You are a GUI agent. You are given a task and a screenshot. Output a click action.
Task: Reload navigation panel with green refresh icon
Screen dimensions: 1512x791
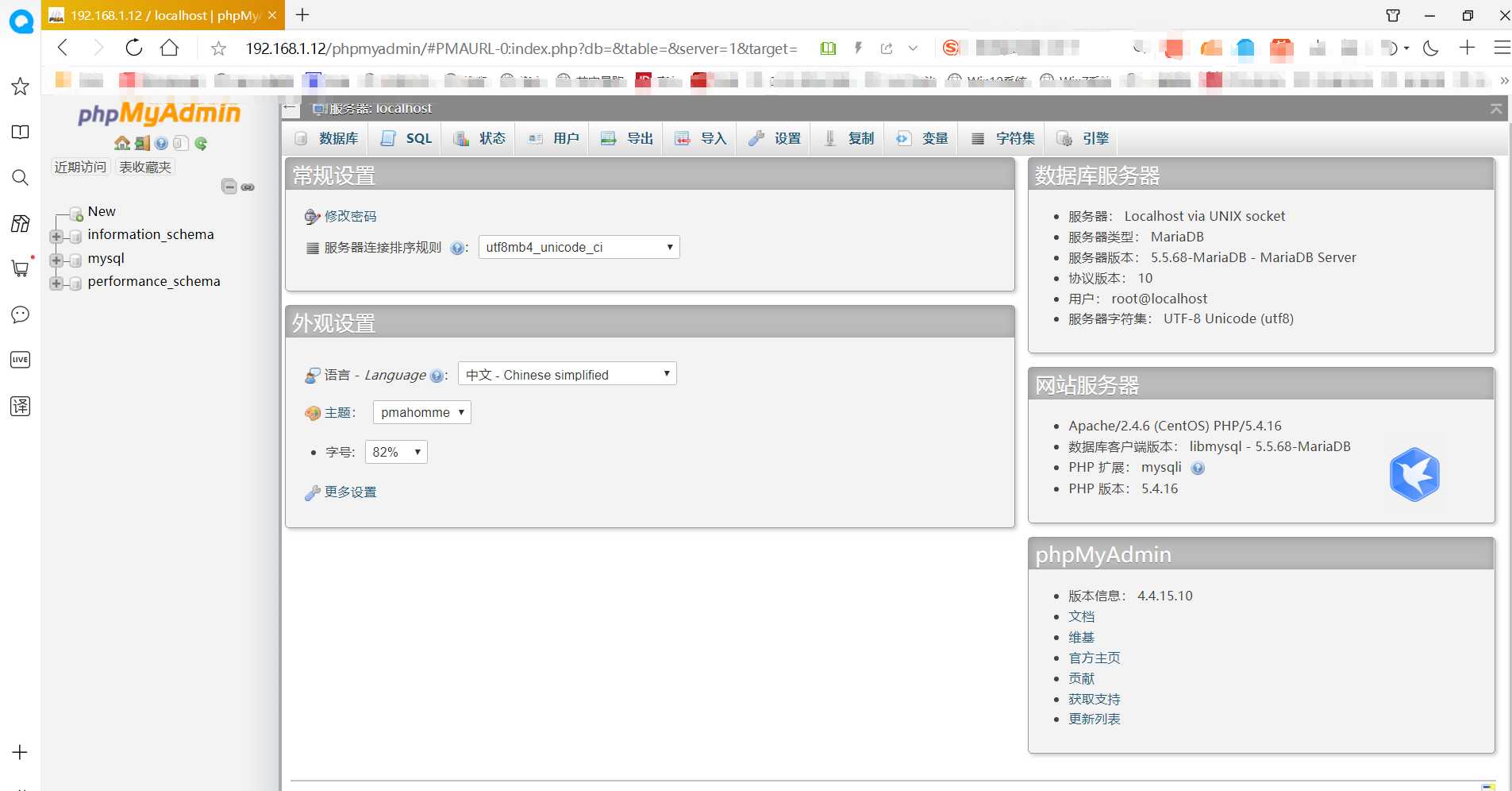pyautogui.click(x=201, y=143)
